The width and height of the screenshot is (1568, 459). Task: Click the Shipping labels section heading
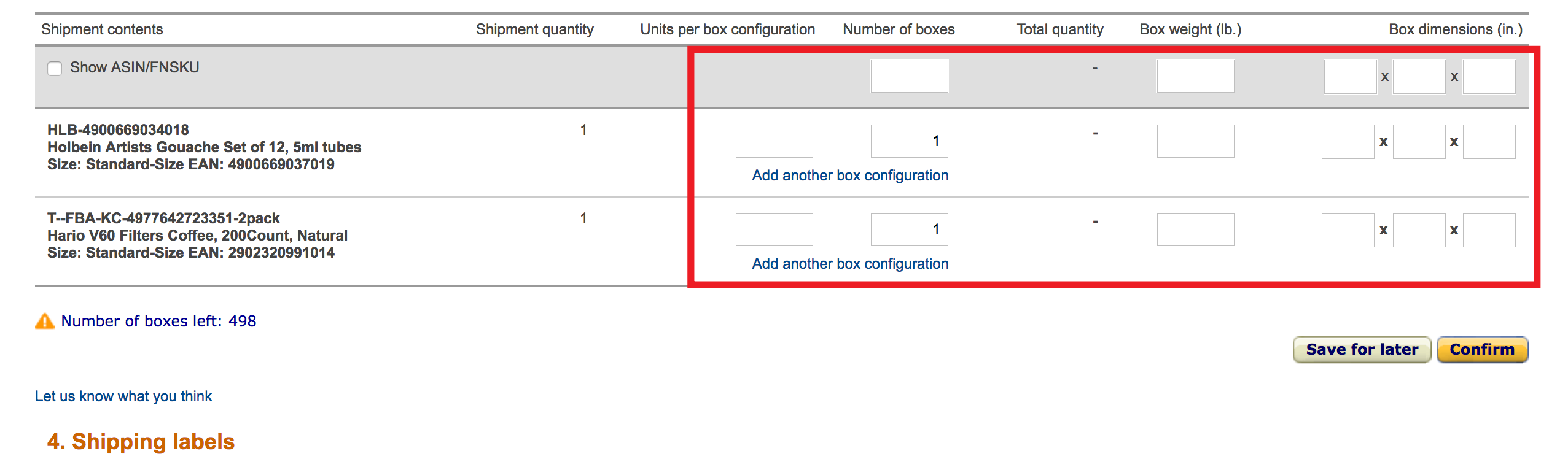(x=141, y=442)
